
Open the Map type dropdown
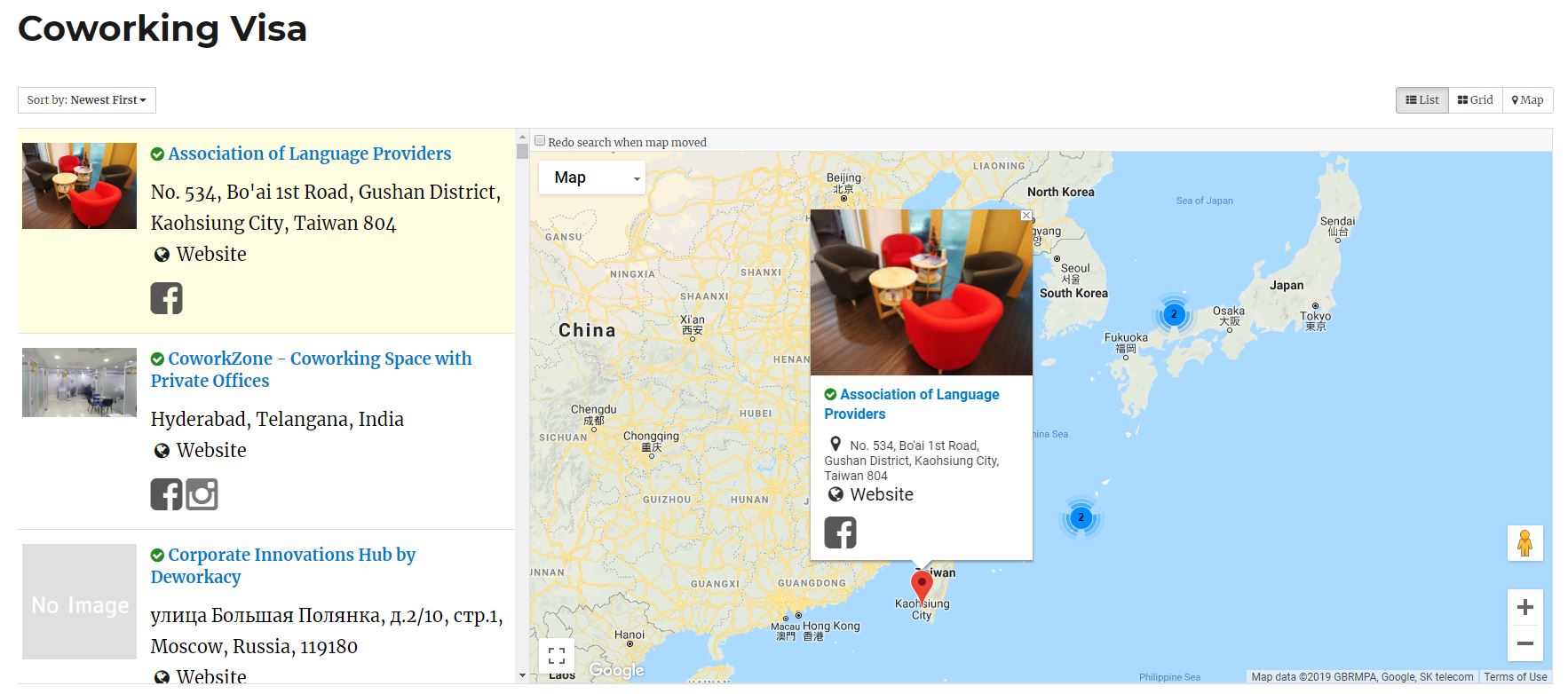coord(592,177)
